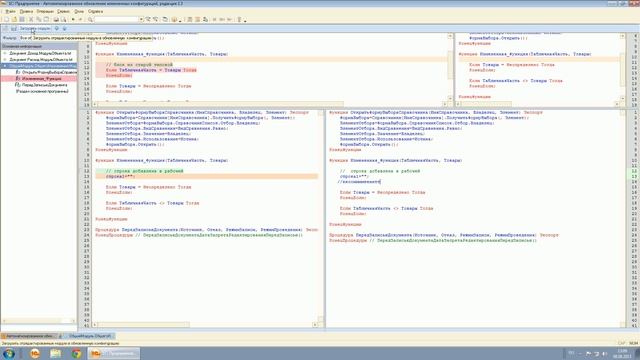The height and width of the screenshot is (360, 640).
Task: Click the save icon beside Загрузить модули
Action: click(x=13, y=29)
